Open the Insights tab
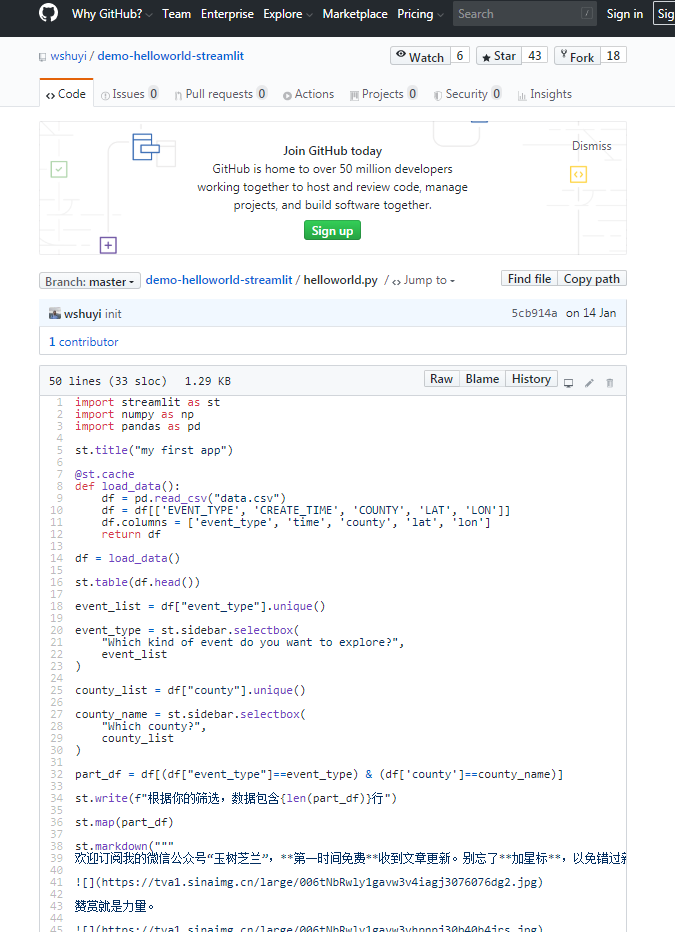The image size is (675, 932). pyautogui.click(x=545, y=94)
